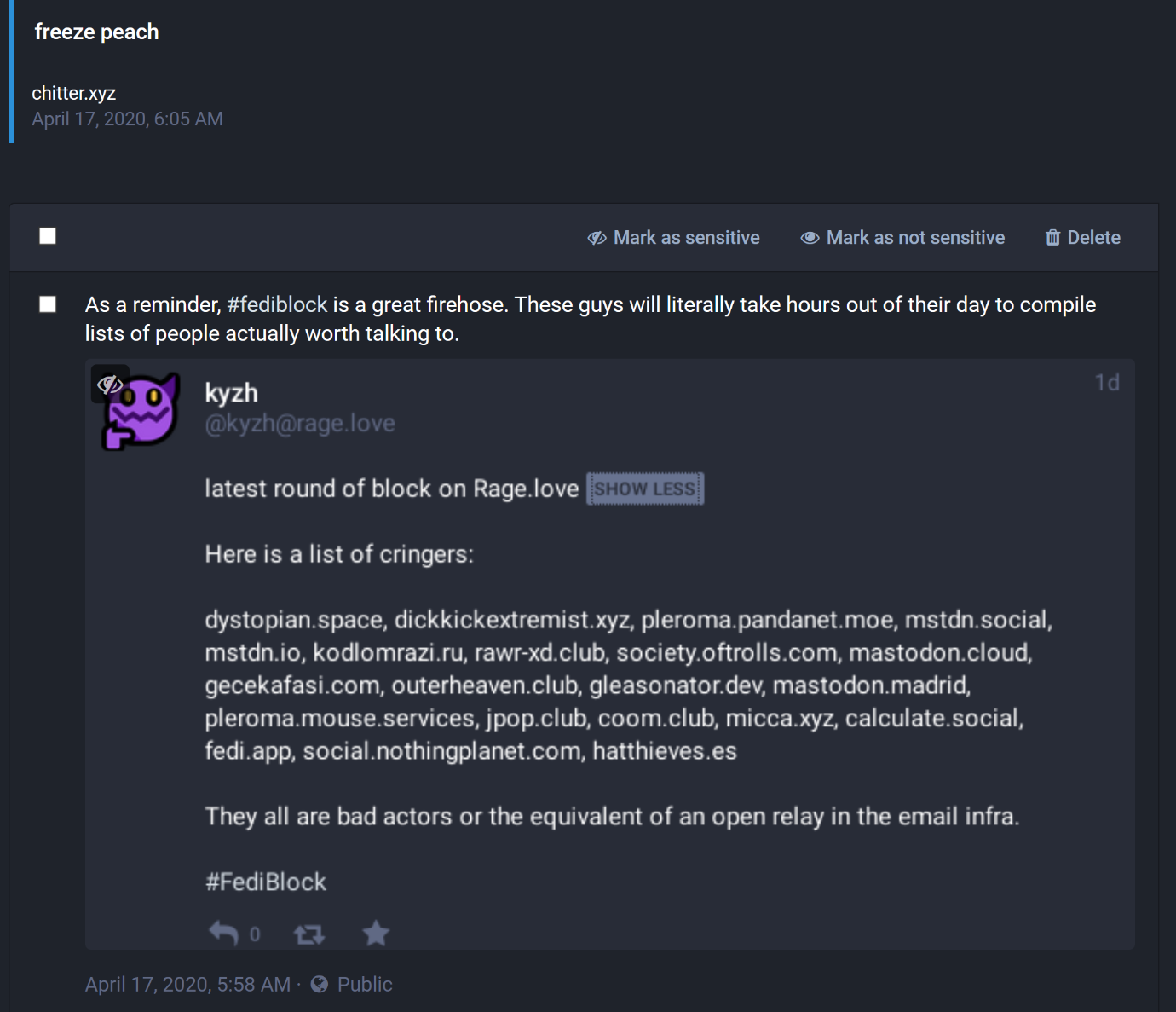
Task: Open the #fediblock hashtag link
Action: [x=277, y=304]
